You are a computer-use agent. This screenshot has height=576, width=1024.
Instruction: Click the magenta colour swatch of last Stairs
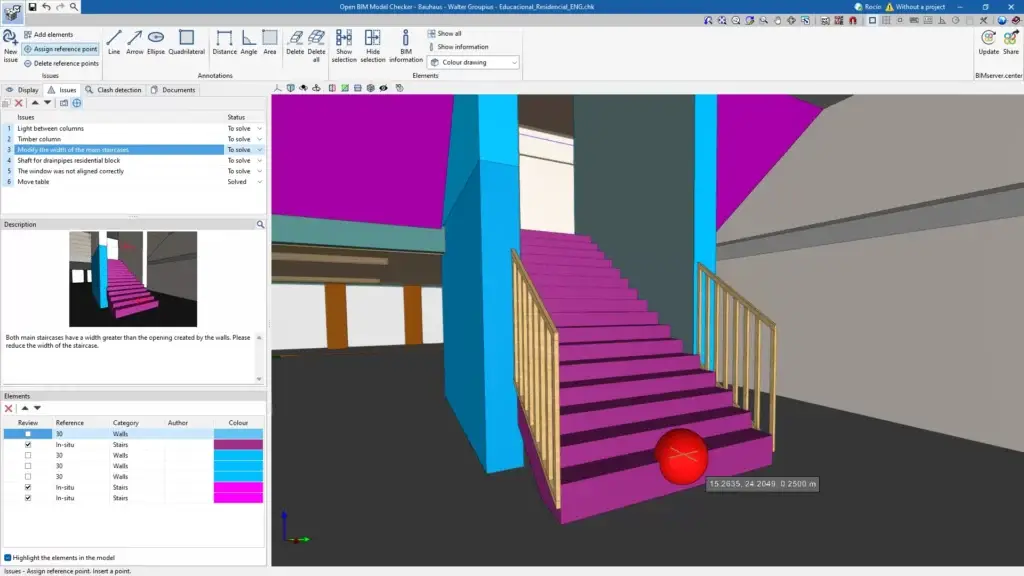coord(238,498)
